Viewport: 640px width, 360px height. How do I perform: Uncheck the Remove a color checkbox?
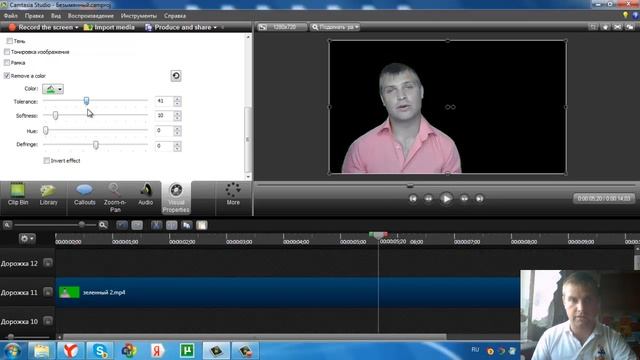tap(7, 76)
